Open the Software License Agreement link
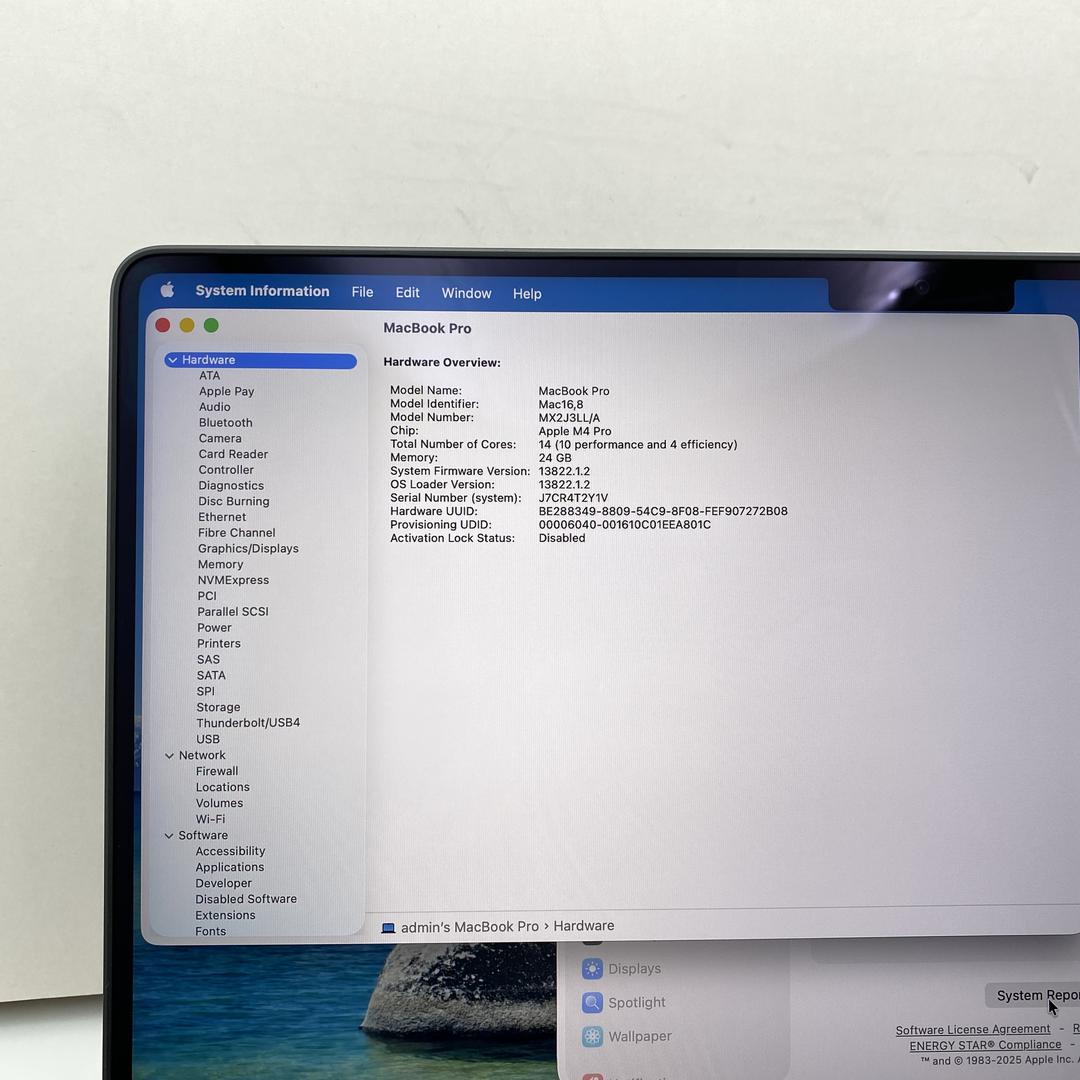 pyautogui.click(x=972, y=1029)
